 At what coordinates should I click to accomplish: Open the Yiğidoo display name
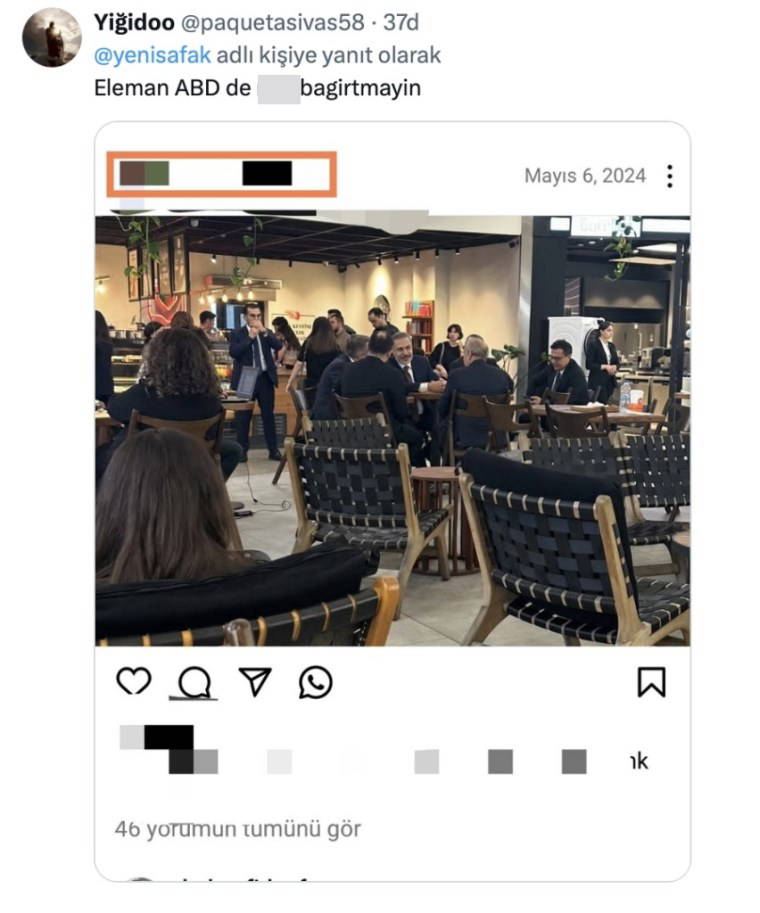(134, 22)
